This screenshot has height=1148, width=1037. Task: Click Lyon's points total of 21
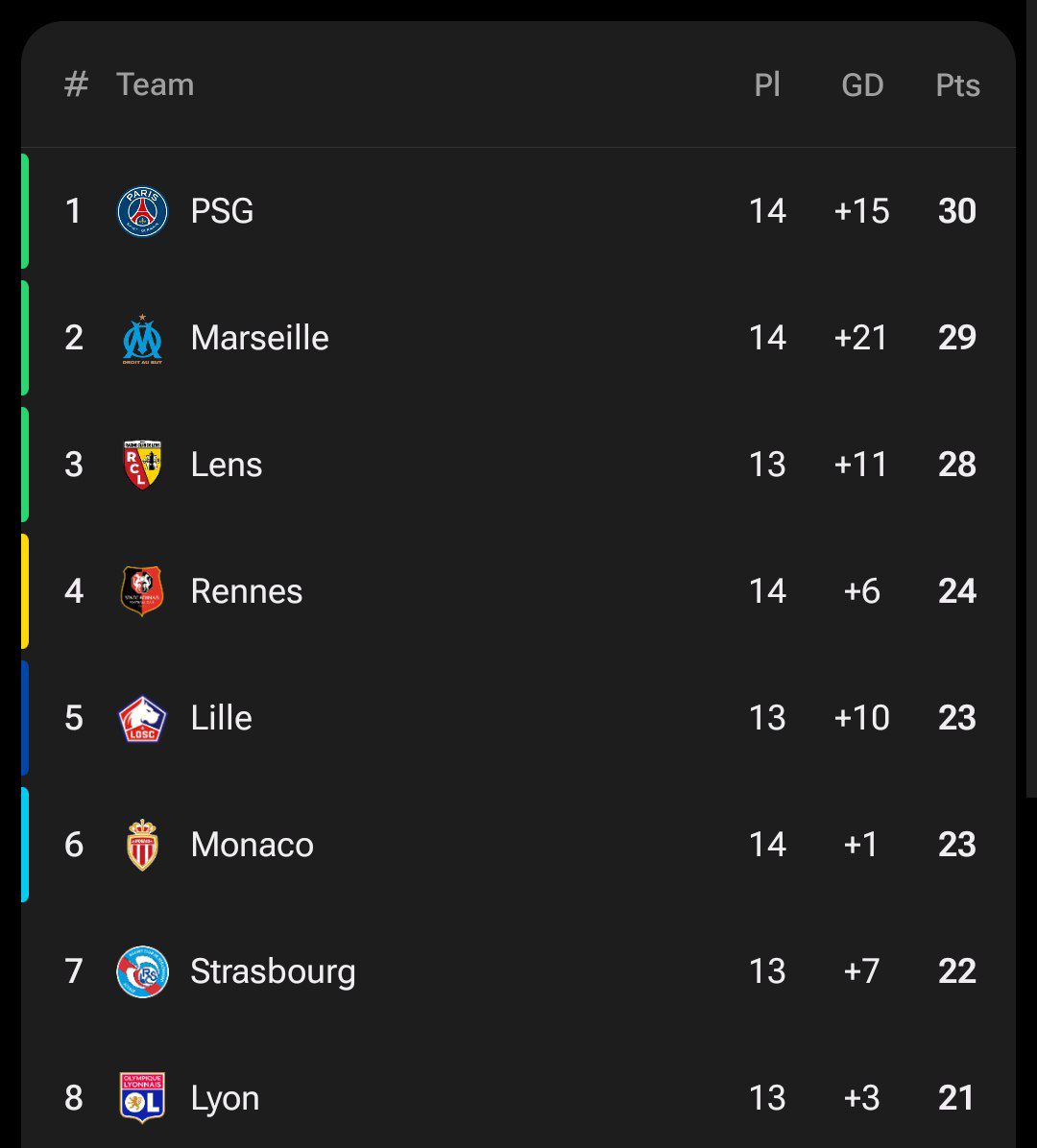[956, 1098]
